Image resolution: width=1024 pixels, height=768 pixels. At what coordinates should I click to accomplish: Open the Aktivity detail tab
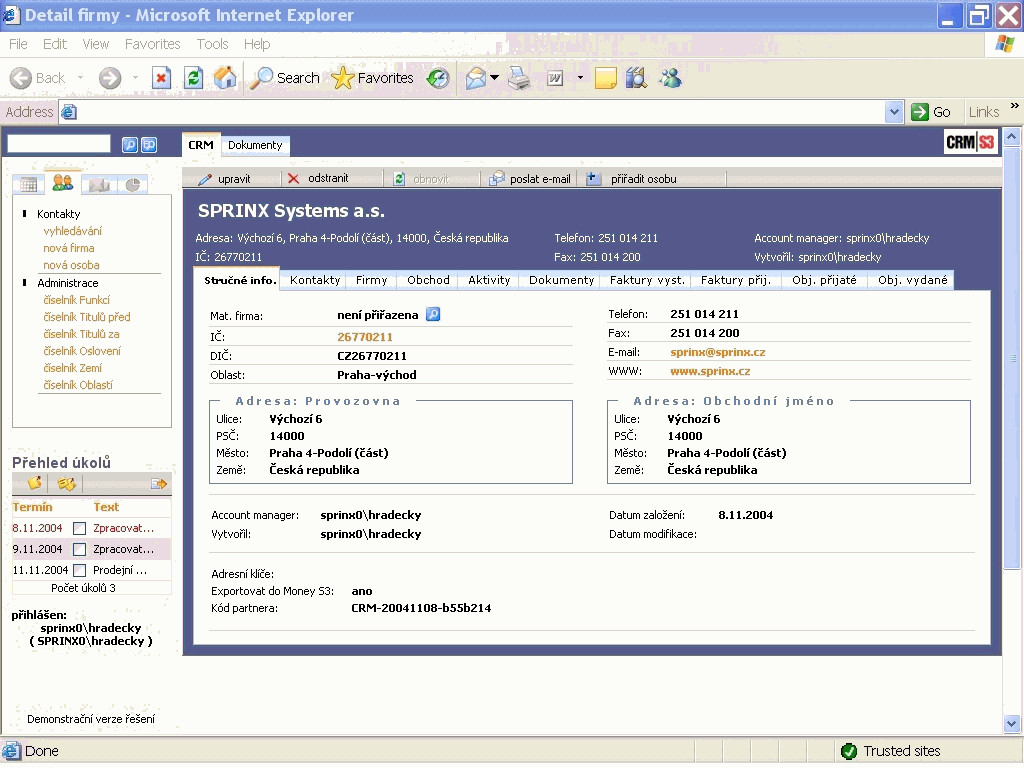click(488, 280)
